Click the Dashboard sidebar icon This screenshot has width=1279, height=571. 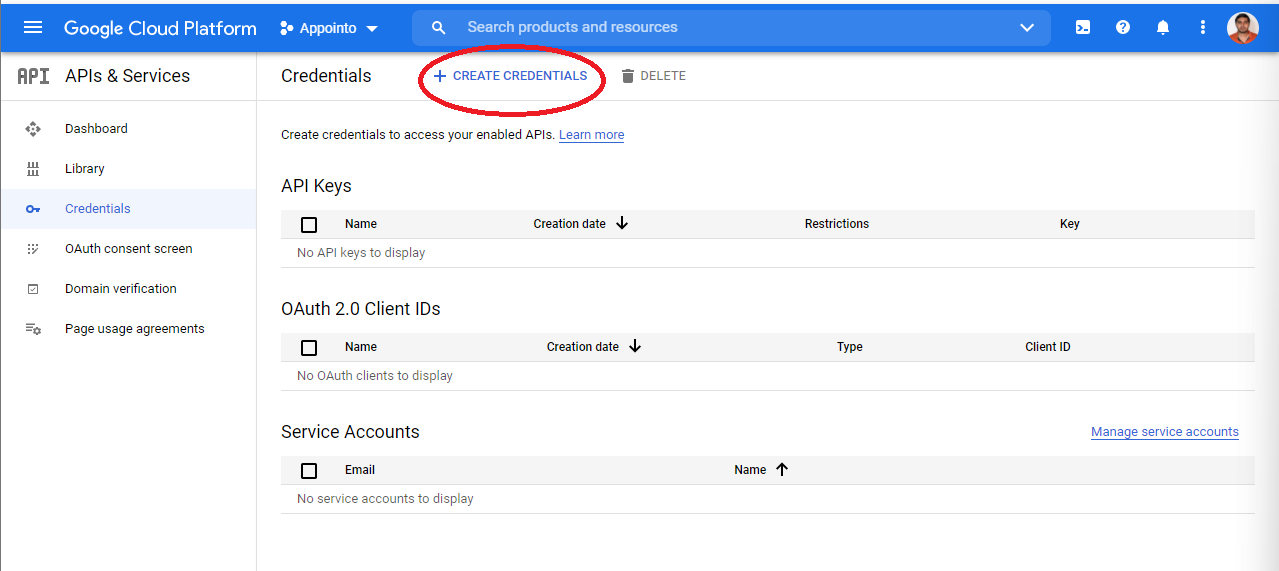pos(33,129)
